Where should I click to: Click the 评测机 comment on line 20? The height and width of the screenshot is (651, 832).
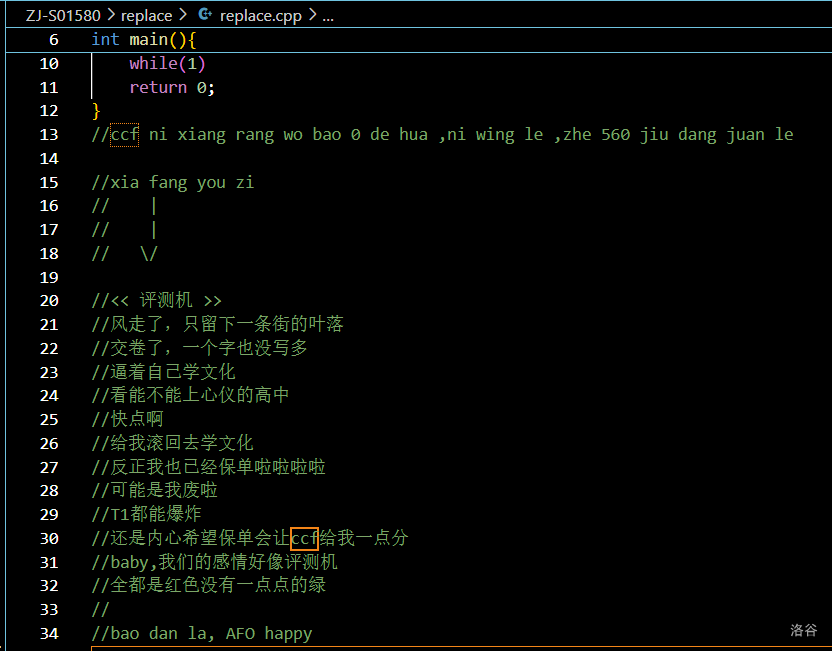(x=157, y=301)
